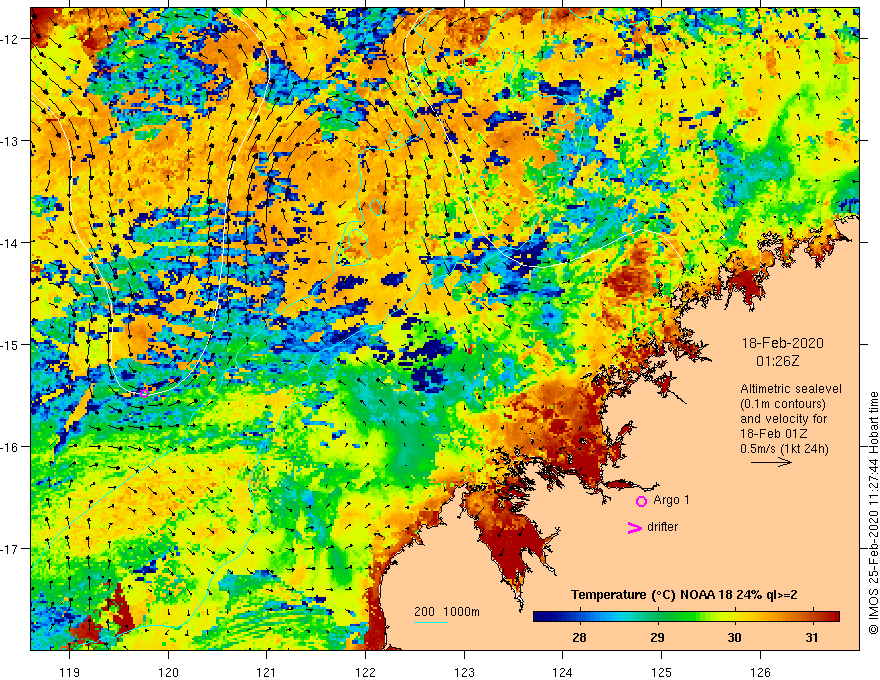The height and width of the screenshot is (680, 880).
Task: Click the 'drifter' legend label
Action: [x=662, y=527]
